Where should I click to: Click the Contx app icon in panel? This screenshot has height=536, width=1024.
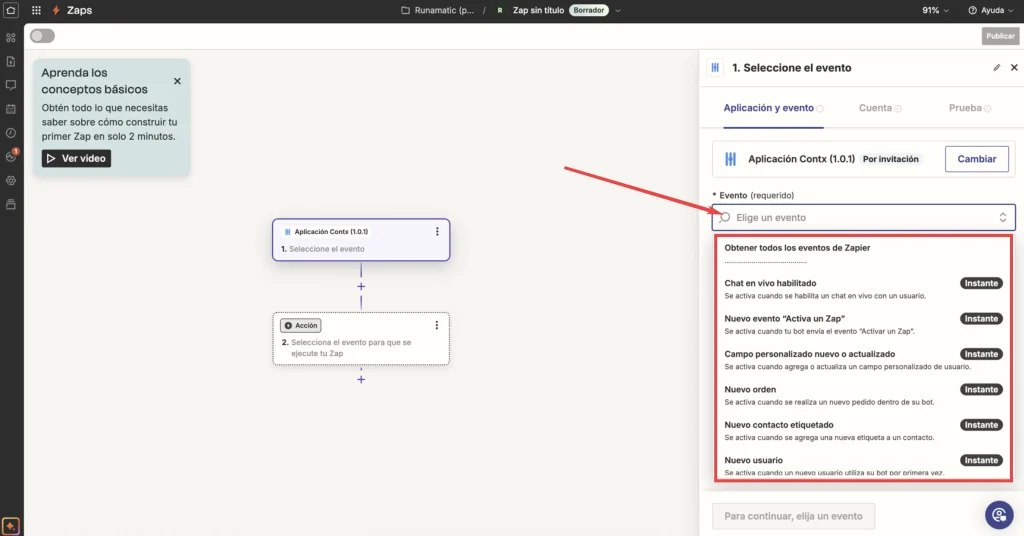coord(731,159)
